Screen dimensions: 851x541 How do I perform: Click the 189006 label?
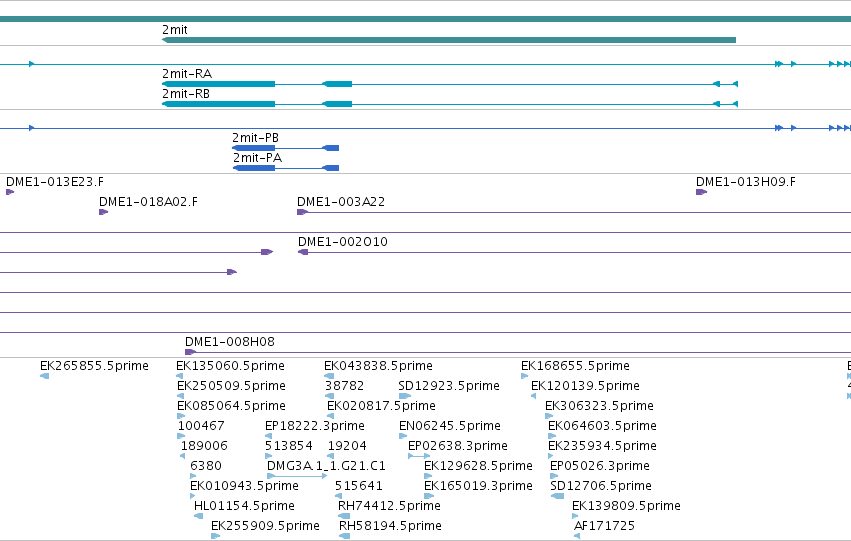[204, 446]
